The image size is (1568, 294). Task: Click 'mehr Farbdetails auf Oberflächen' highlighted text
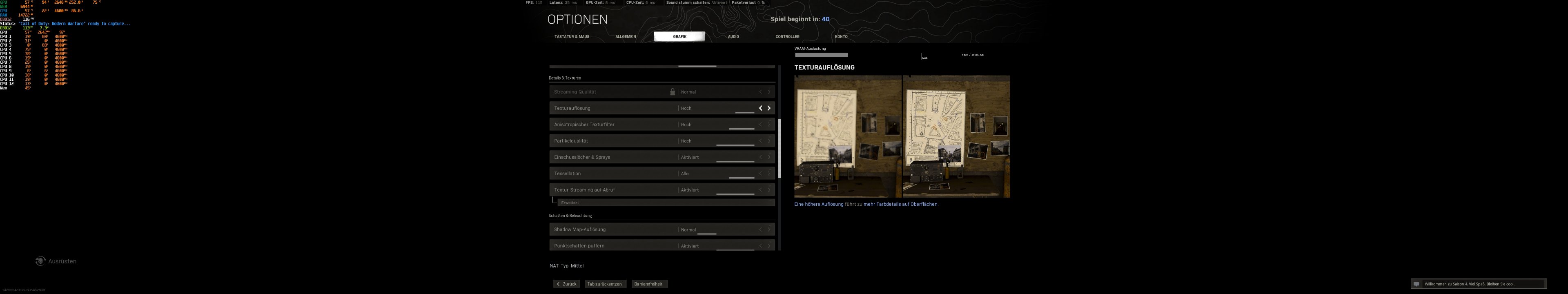pyautogui.click(x=900, y=205)
